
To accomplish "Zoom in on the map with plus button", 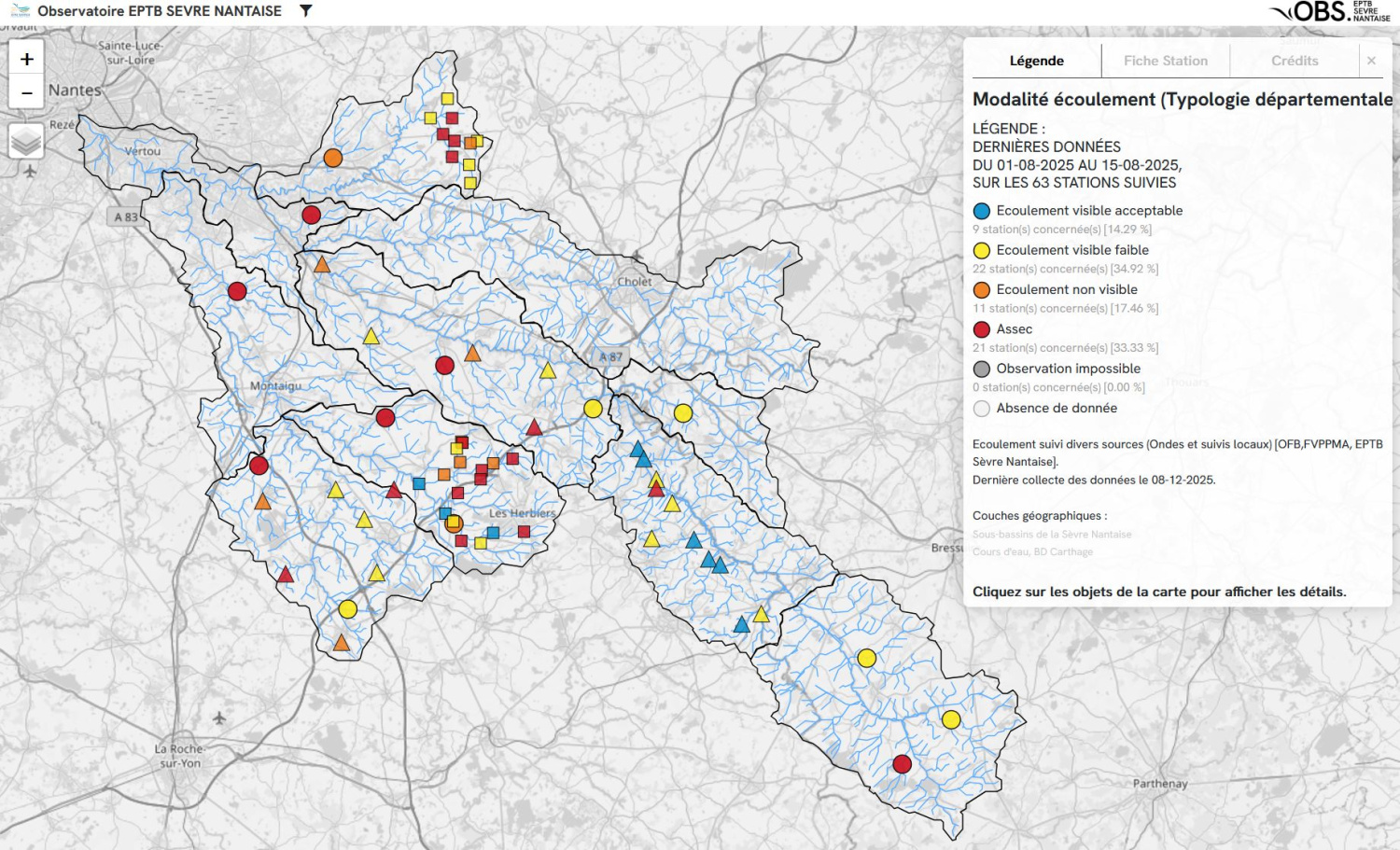I will tap(27, 59).
